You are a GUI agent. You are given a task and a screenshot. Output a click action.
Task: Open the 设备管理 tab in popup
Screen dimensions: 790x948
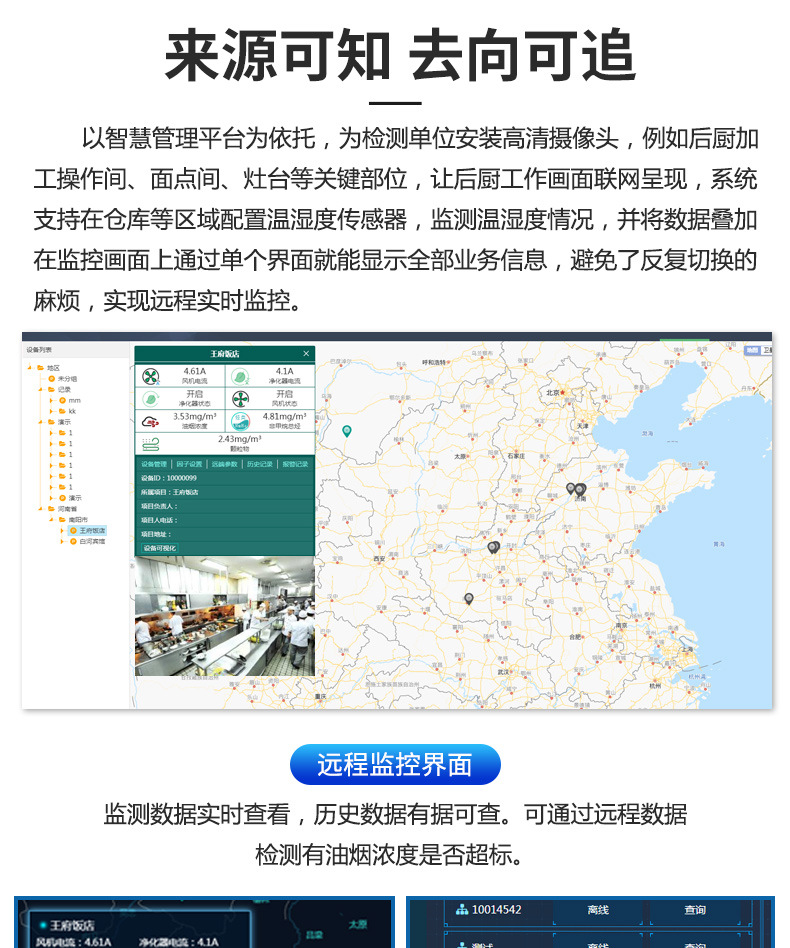tap(154, 464)
